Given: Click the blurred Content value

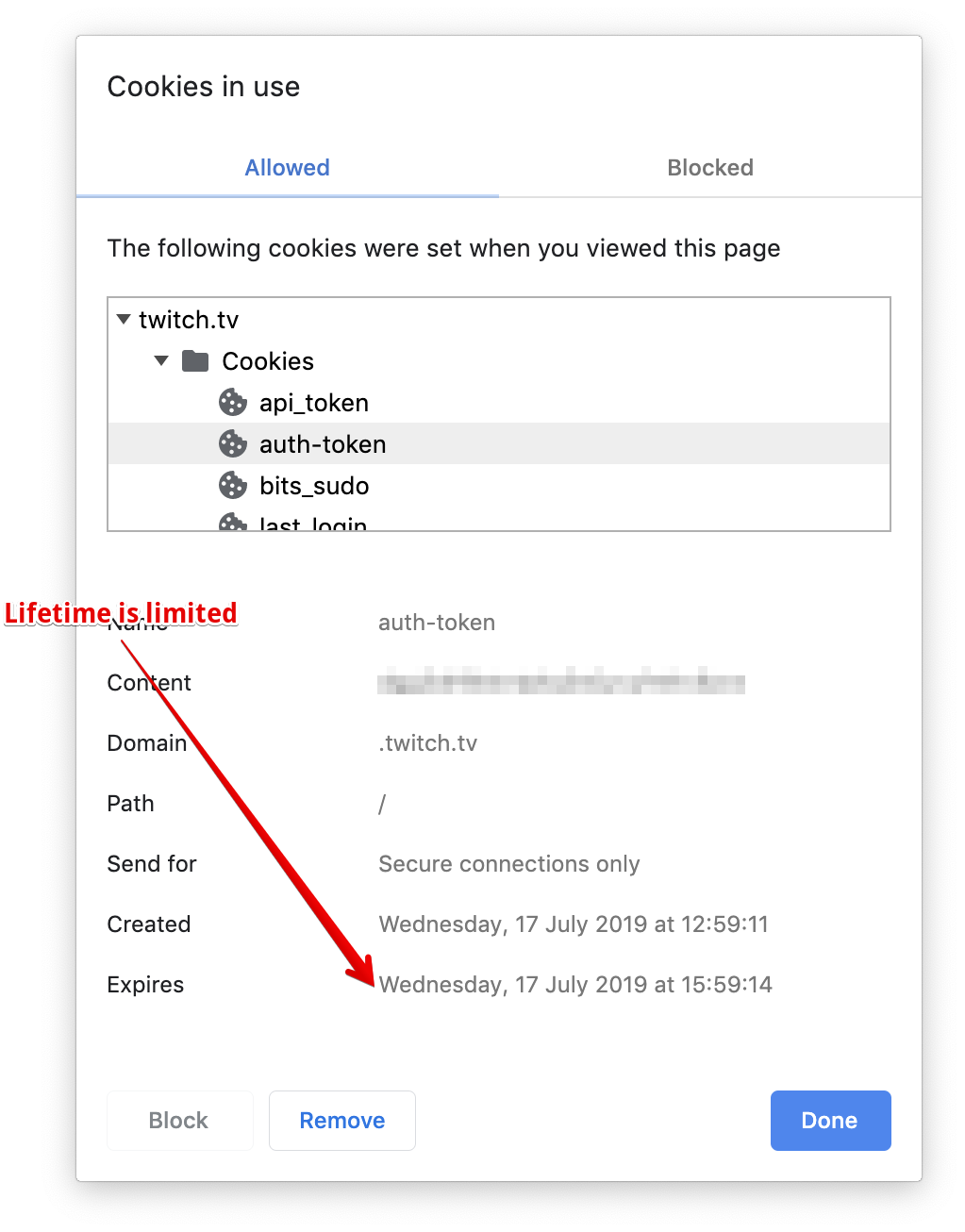Looking at the screenshot, I should (560, 682).
